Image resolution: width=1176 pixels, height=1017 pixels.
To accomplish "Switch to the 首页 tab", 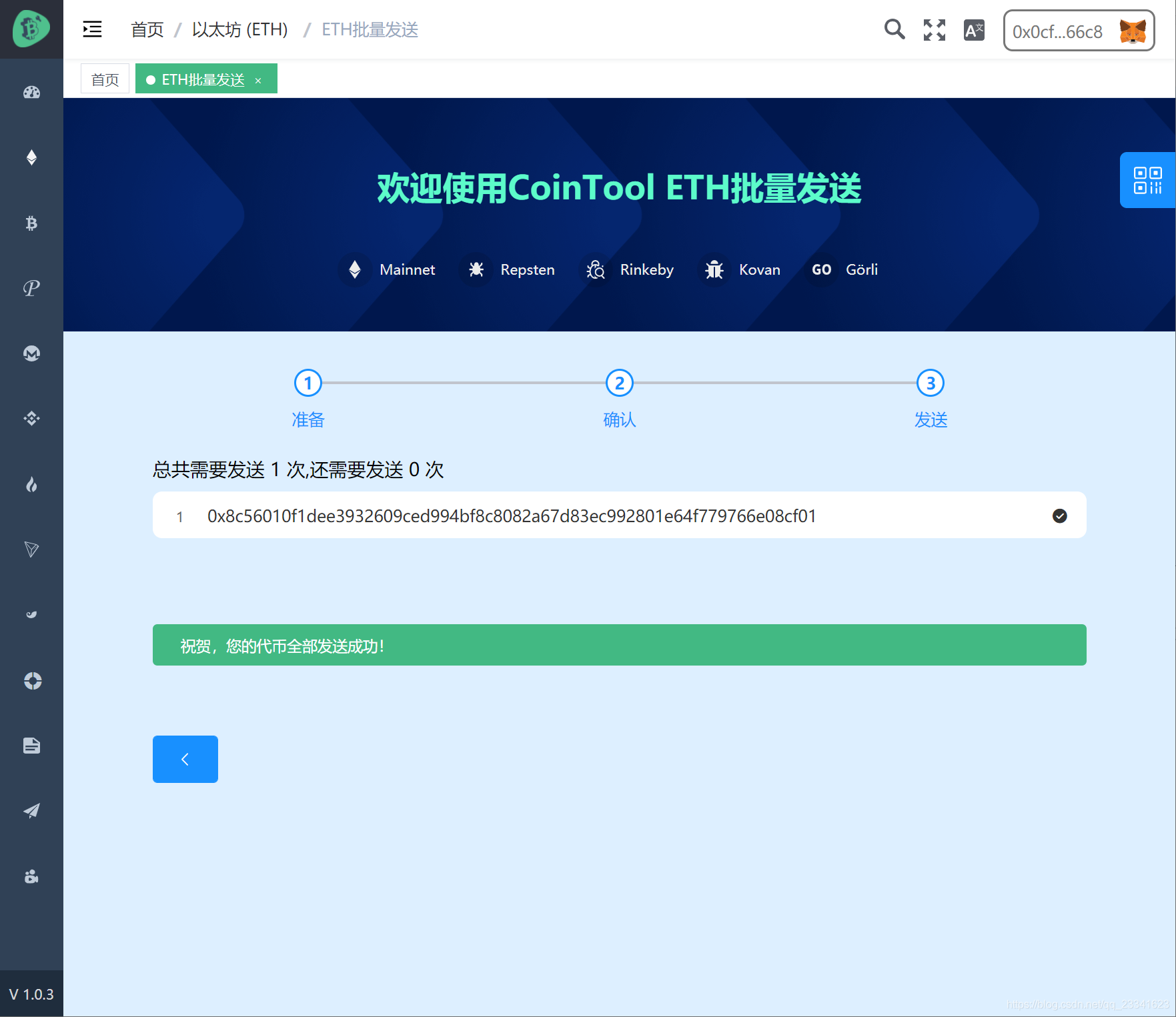I will click(x=105, y=78).
